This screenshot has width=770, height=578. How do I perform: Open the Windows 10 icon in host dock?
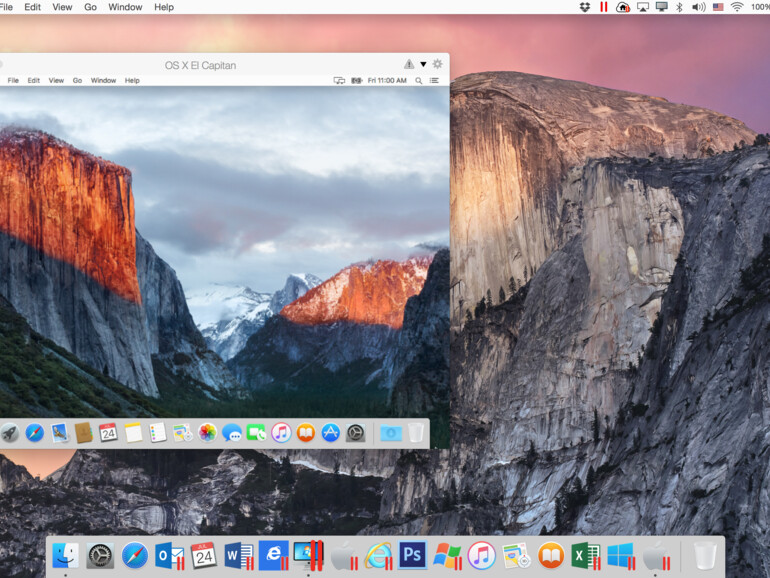[621, 555]
